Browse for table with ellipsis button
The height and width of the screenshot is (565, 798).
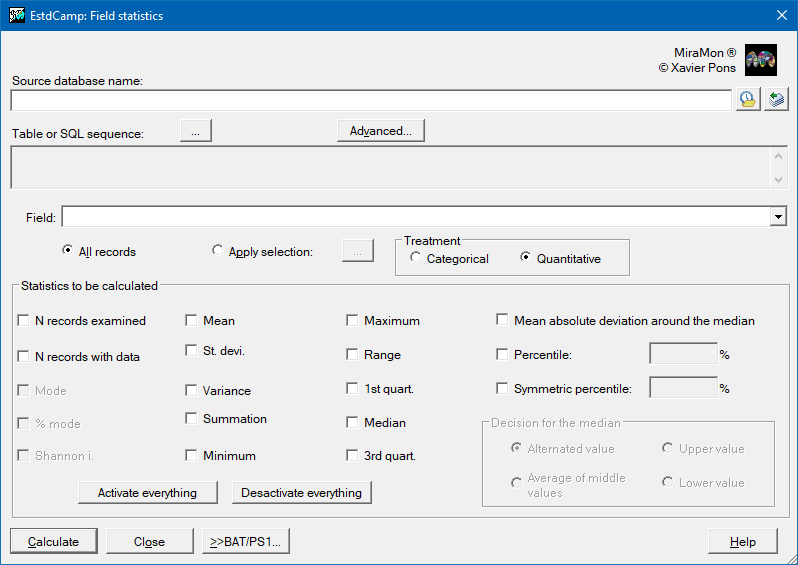tap(196, 131)
